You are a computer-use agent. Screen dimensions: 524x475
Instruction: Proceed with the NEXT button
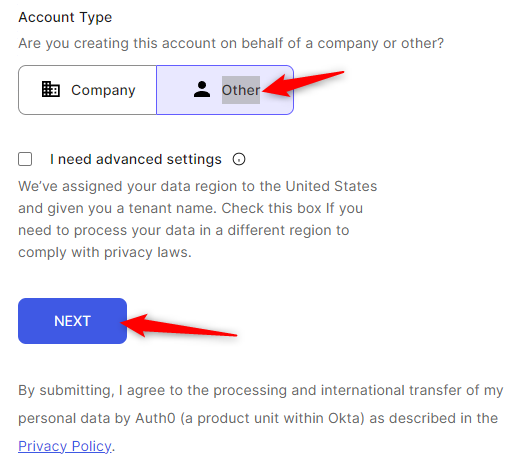coord(73,321)
